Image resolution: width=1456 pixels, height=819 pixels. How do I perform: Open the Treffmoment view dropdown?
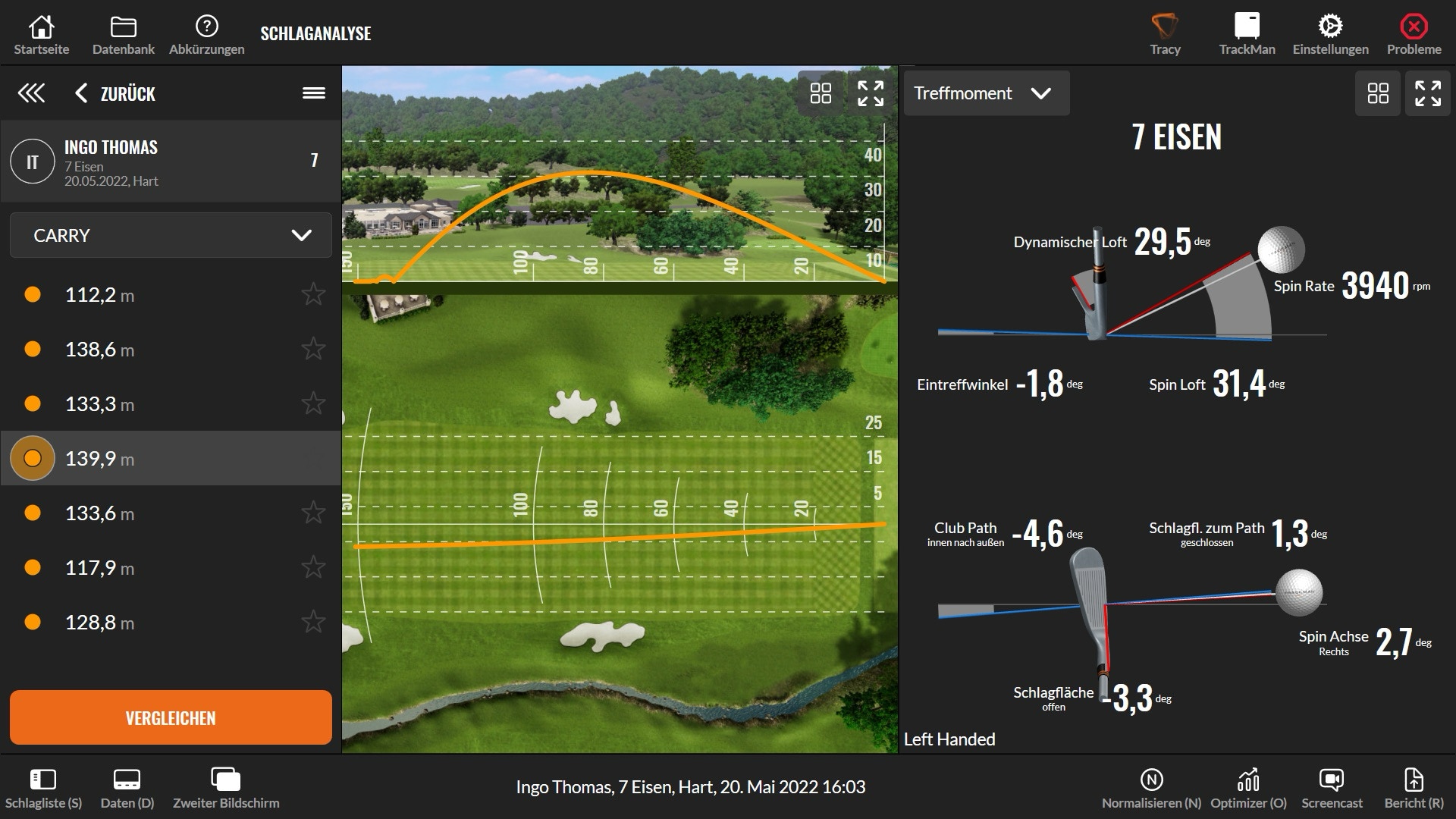(x=987, y=93)
